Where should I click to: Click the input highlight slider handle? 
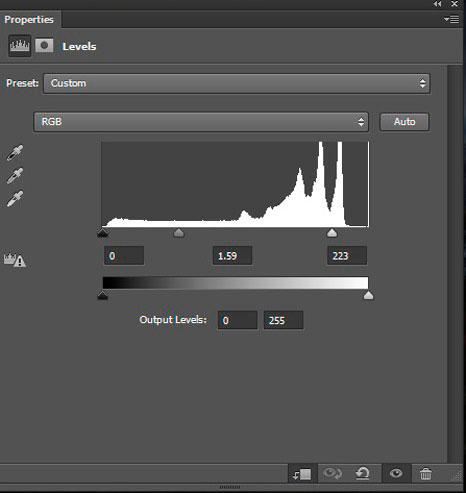[x=332, y=232]
